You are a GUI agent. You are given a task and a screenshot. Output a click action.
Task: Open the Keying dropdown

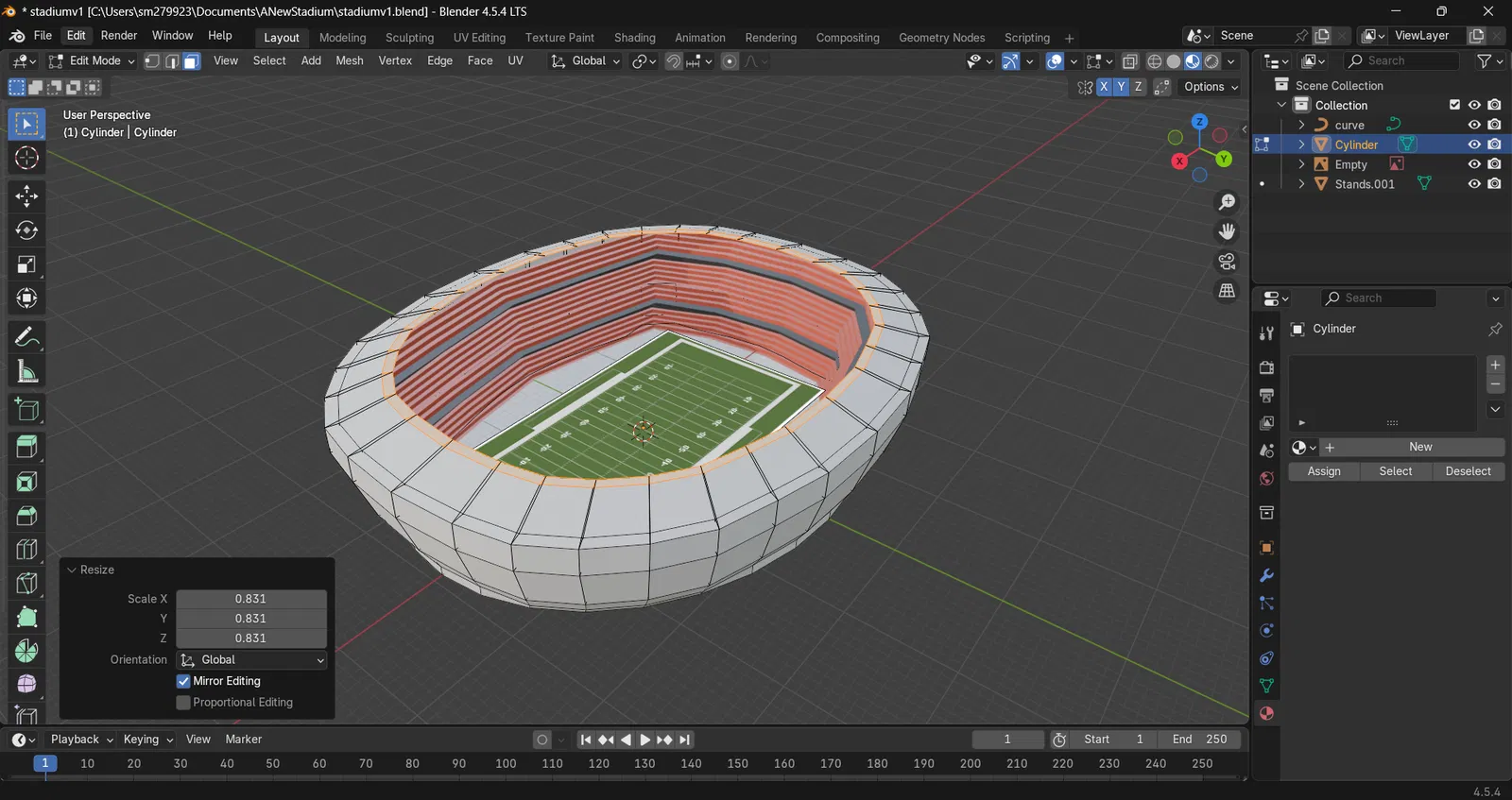pyautogui.click(x=148, y=740)
